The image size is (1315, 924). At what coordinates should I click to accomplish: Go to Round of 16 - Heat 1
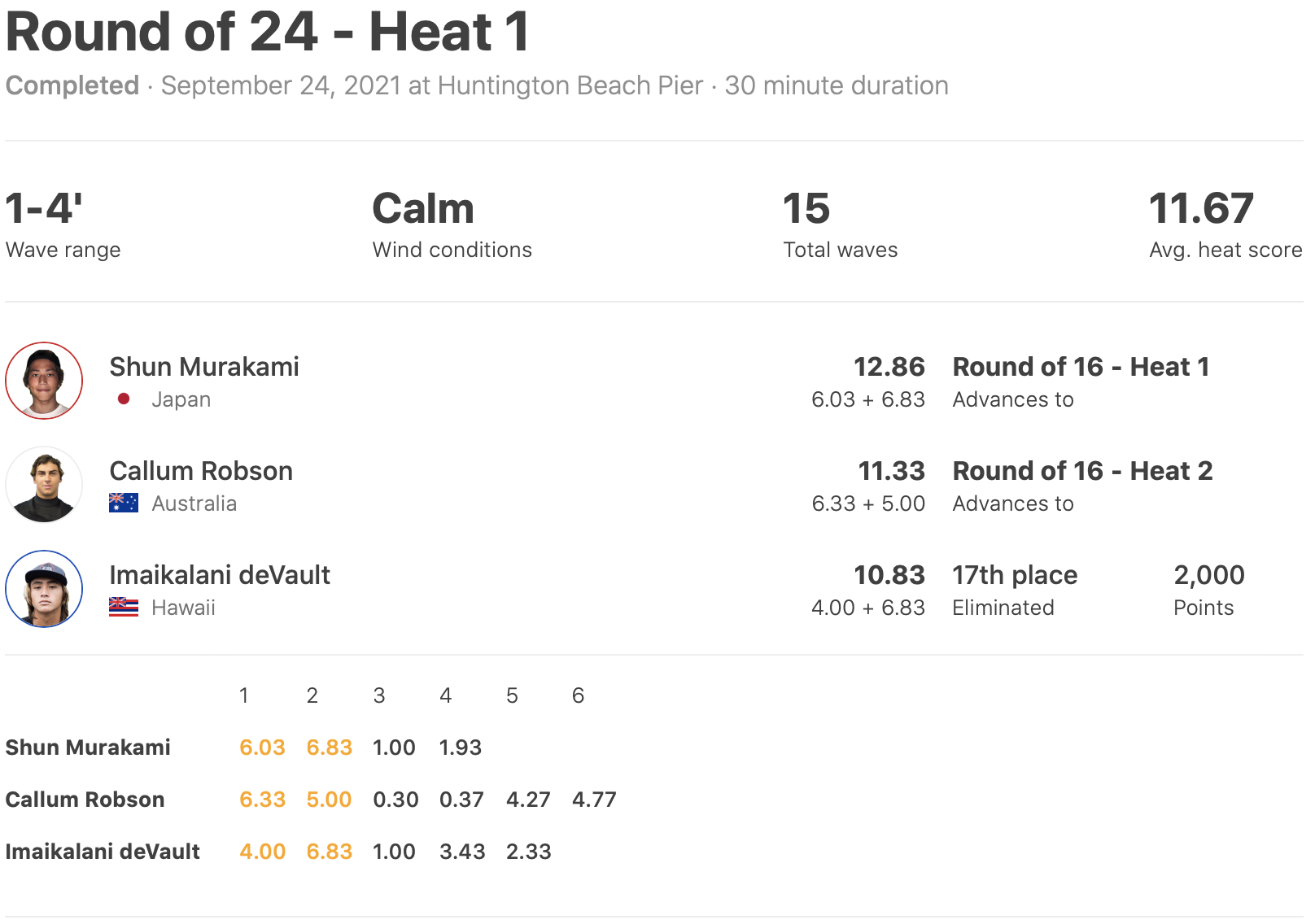(x=1081, y=367)
